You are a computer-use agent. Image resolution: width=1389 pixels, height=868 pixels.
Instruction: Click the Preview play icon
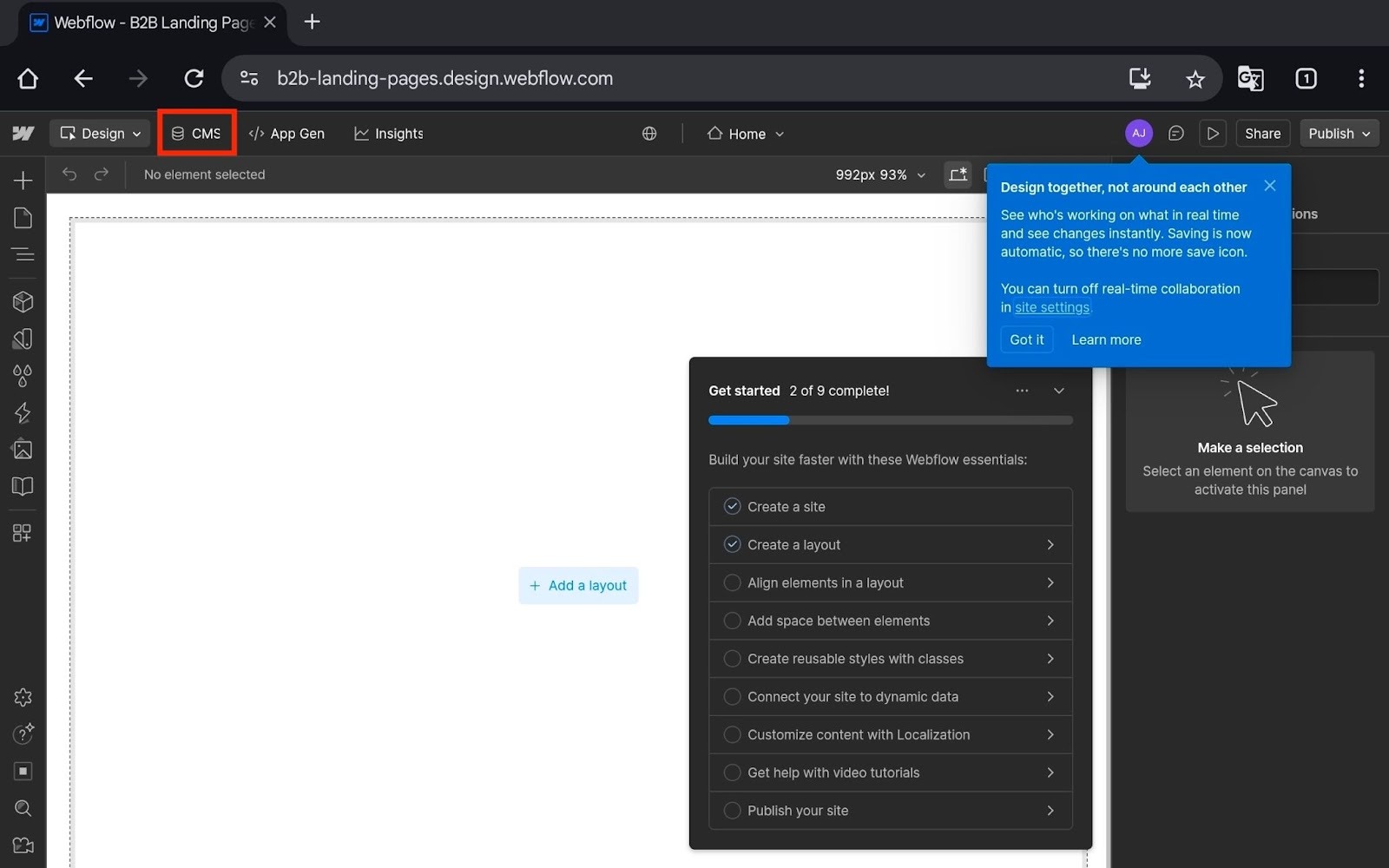1213,134
